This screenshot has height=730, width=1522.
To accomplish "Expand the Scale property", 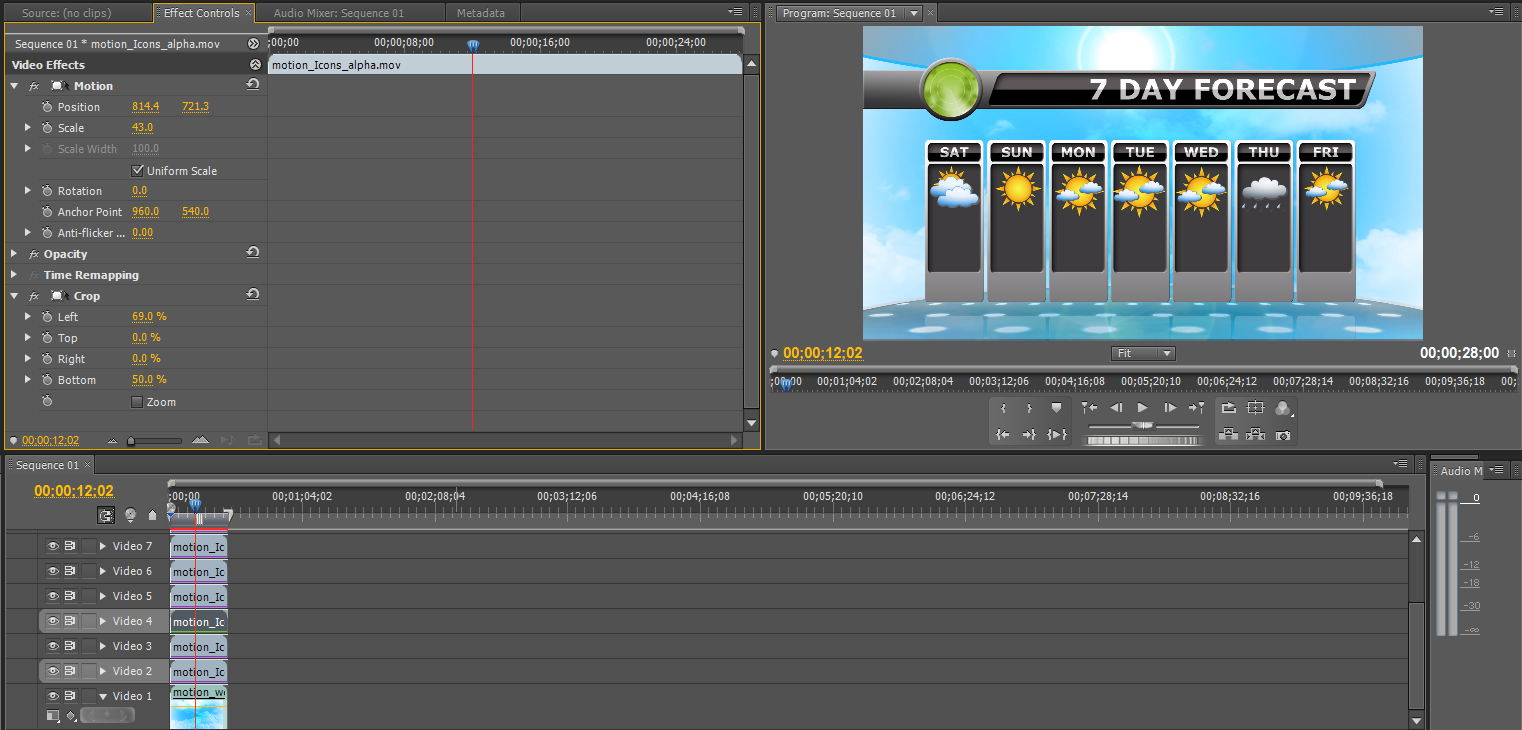I will pos(28,128).
